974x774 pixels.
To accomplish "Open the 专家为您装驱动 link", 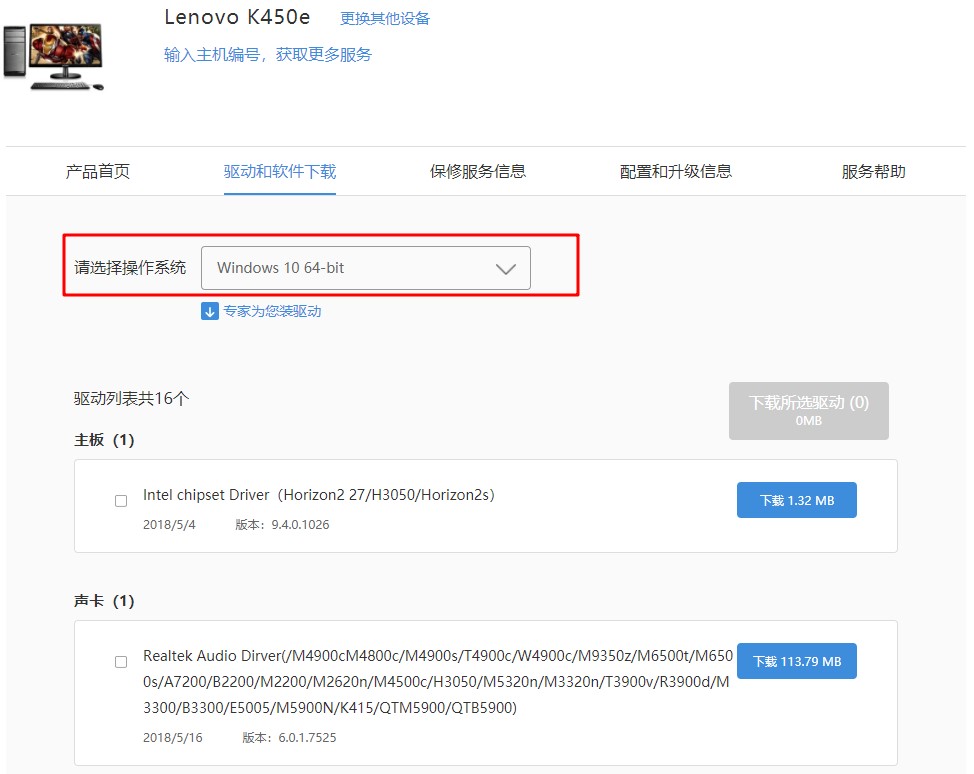I will (x=272, y=311).
